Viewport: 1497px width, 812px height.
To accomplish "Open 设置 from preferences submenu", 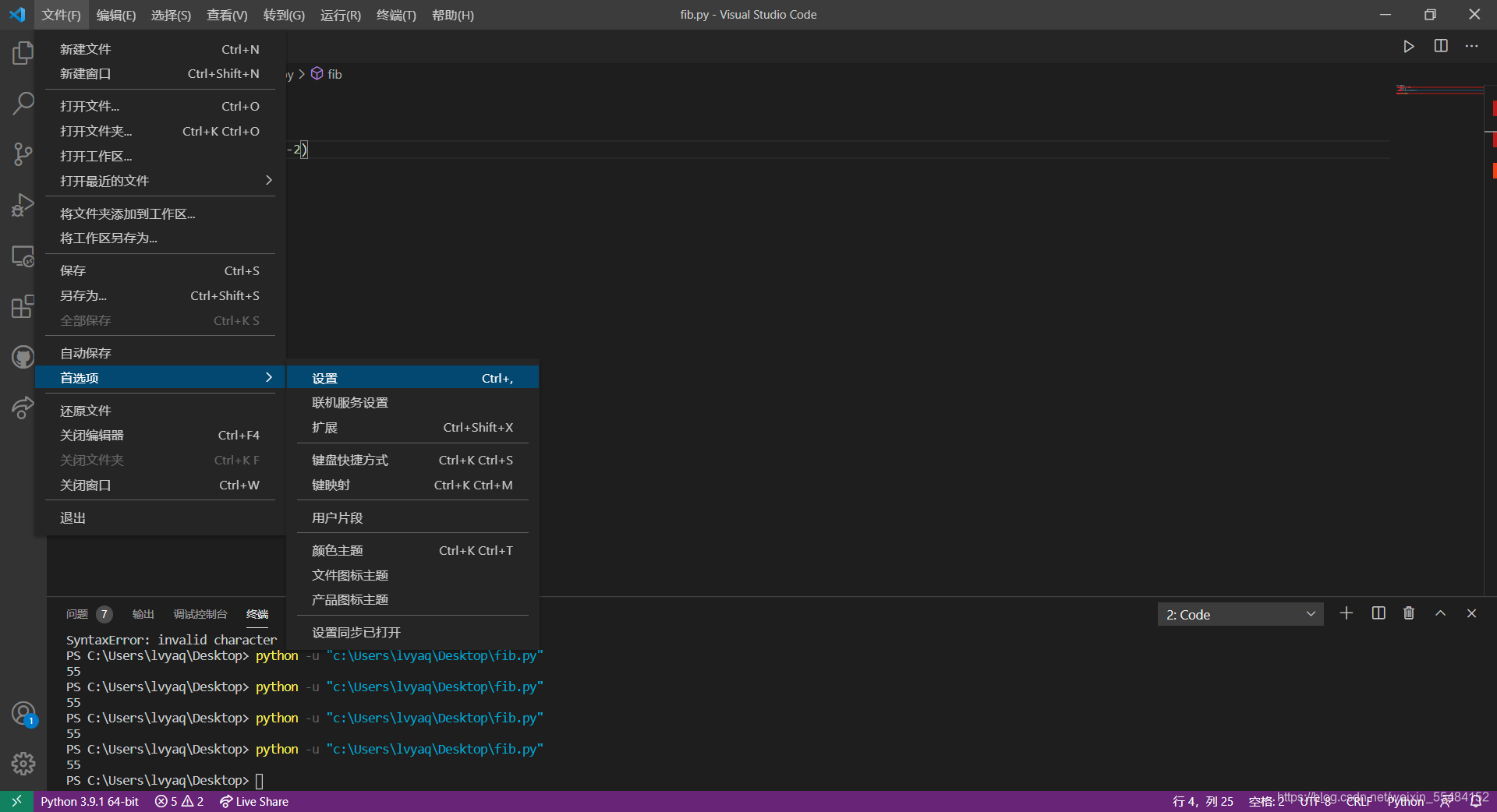I will click(412, 378).
